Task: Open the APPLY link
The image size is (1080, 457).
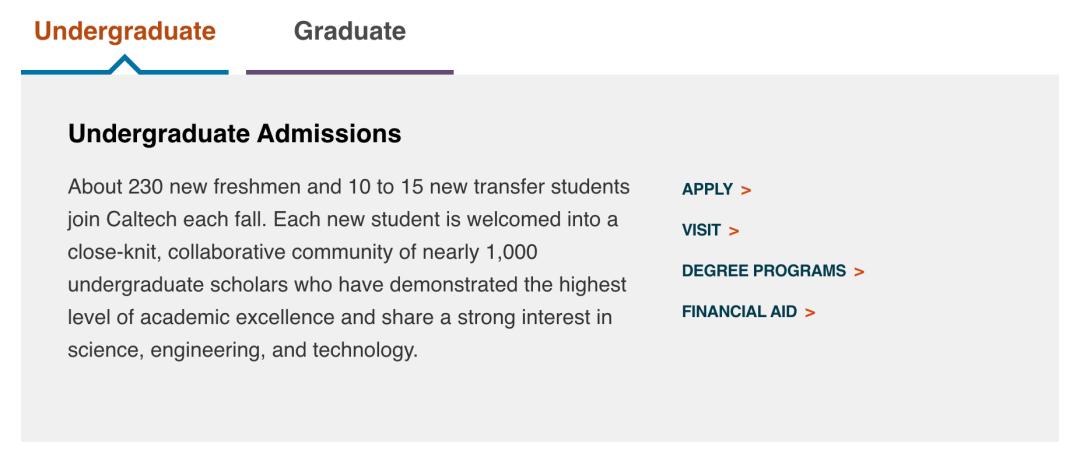Action: [707, 189]
